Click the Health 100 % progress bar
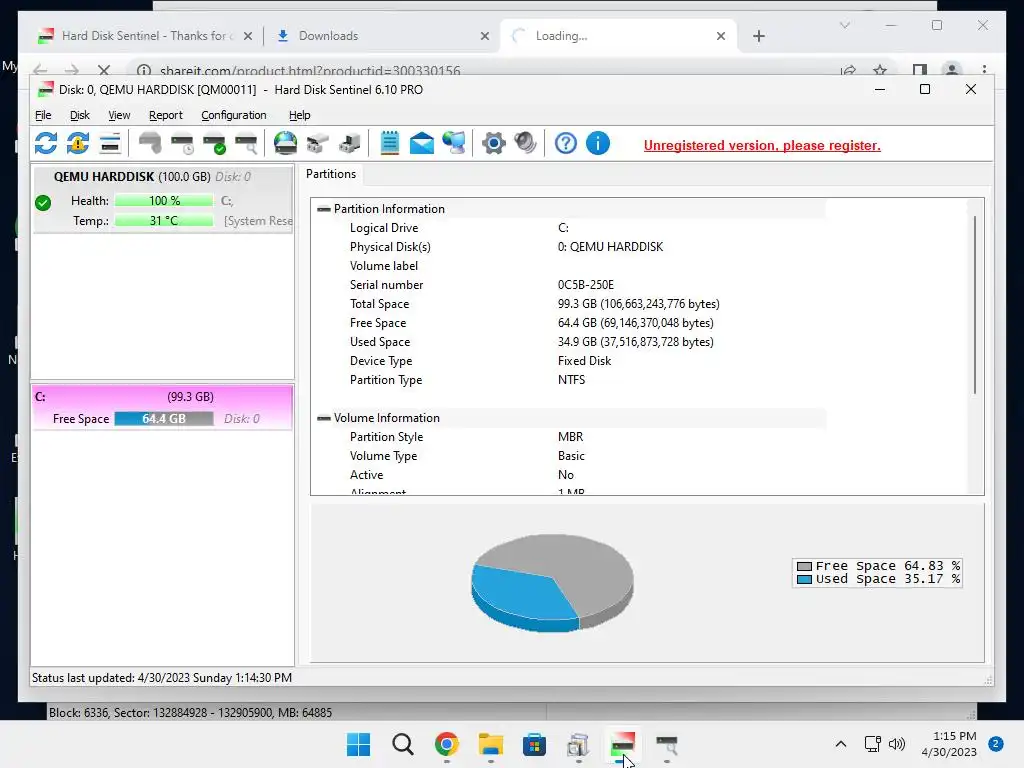Viewport: 1024px width, 768px height. [164, 200]
